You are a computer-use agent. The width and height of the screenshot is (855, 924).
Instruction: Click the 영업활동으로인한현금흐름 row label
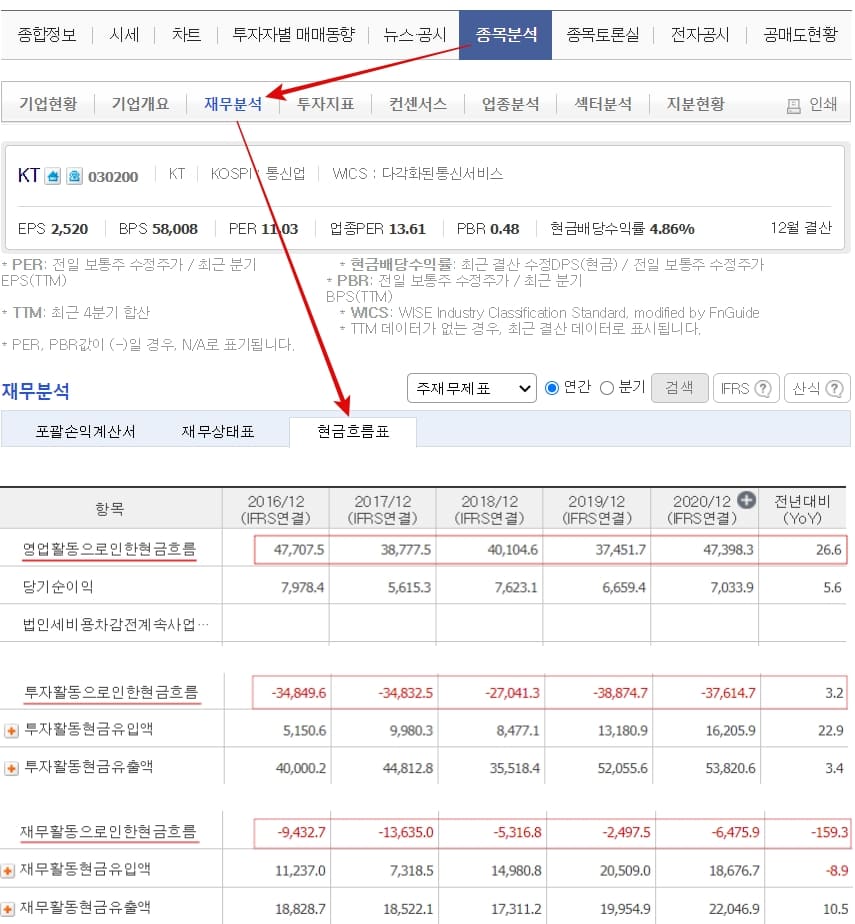point(109,549)
